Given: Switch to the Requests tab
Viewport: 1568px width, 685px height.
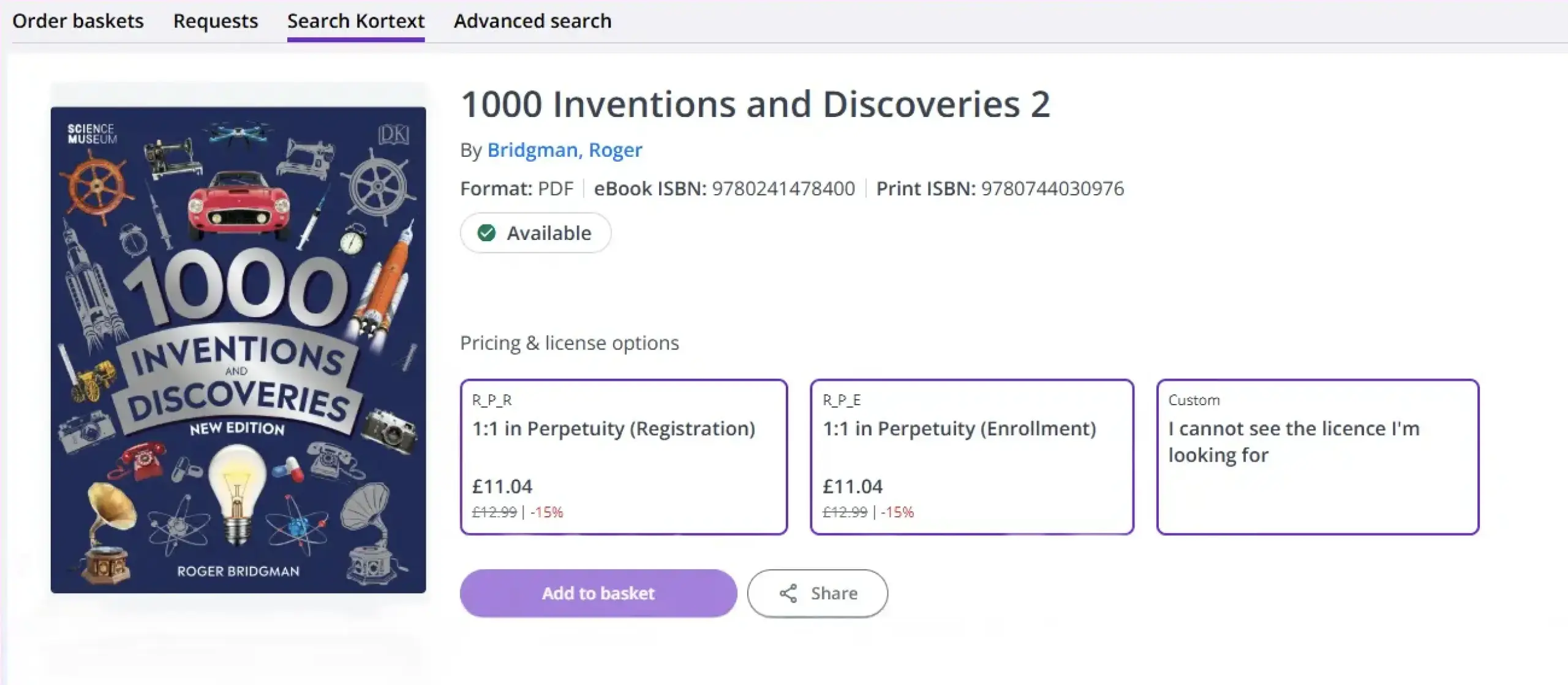Looking at the screenshot, I should tap(216, 21).
